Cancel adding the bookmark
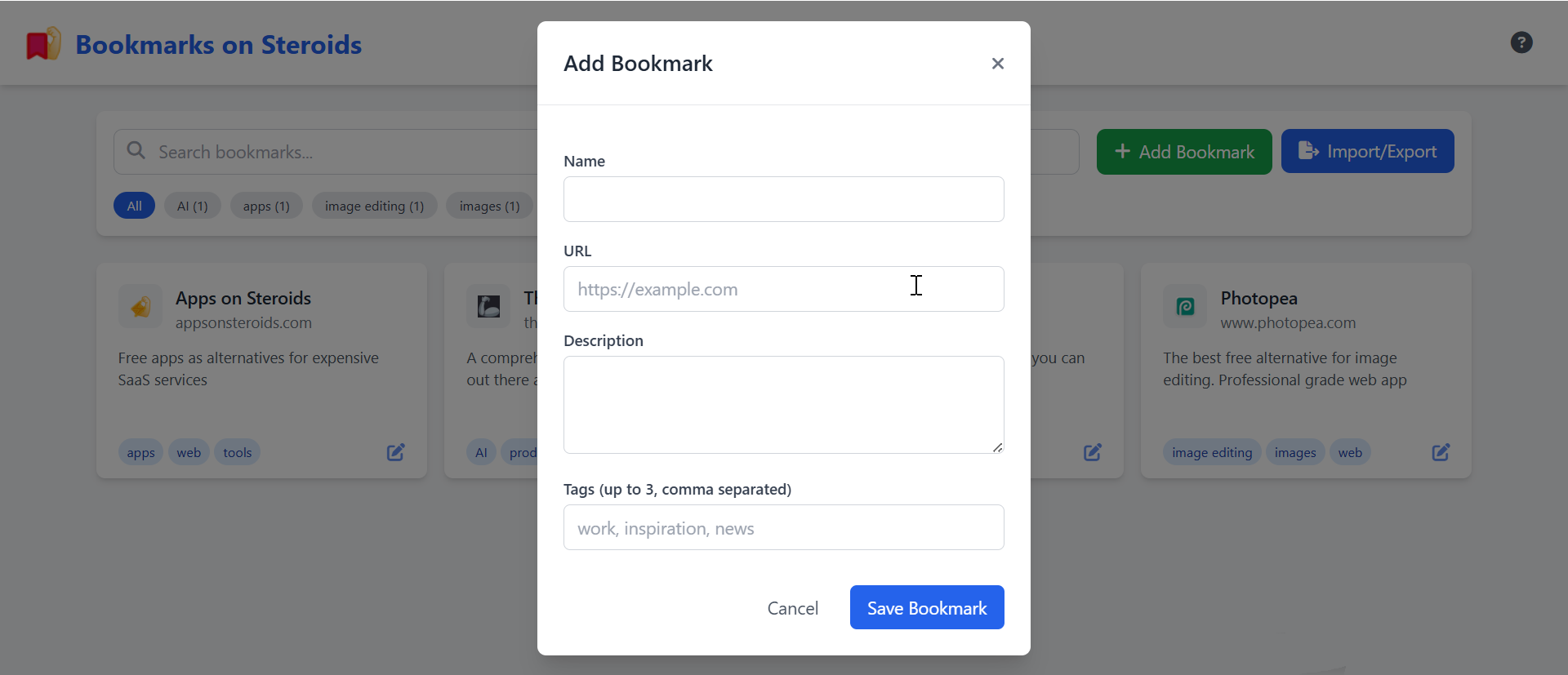Viewport: 1568px width, 675px height. coord(792,608)
